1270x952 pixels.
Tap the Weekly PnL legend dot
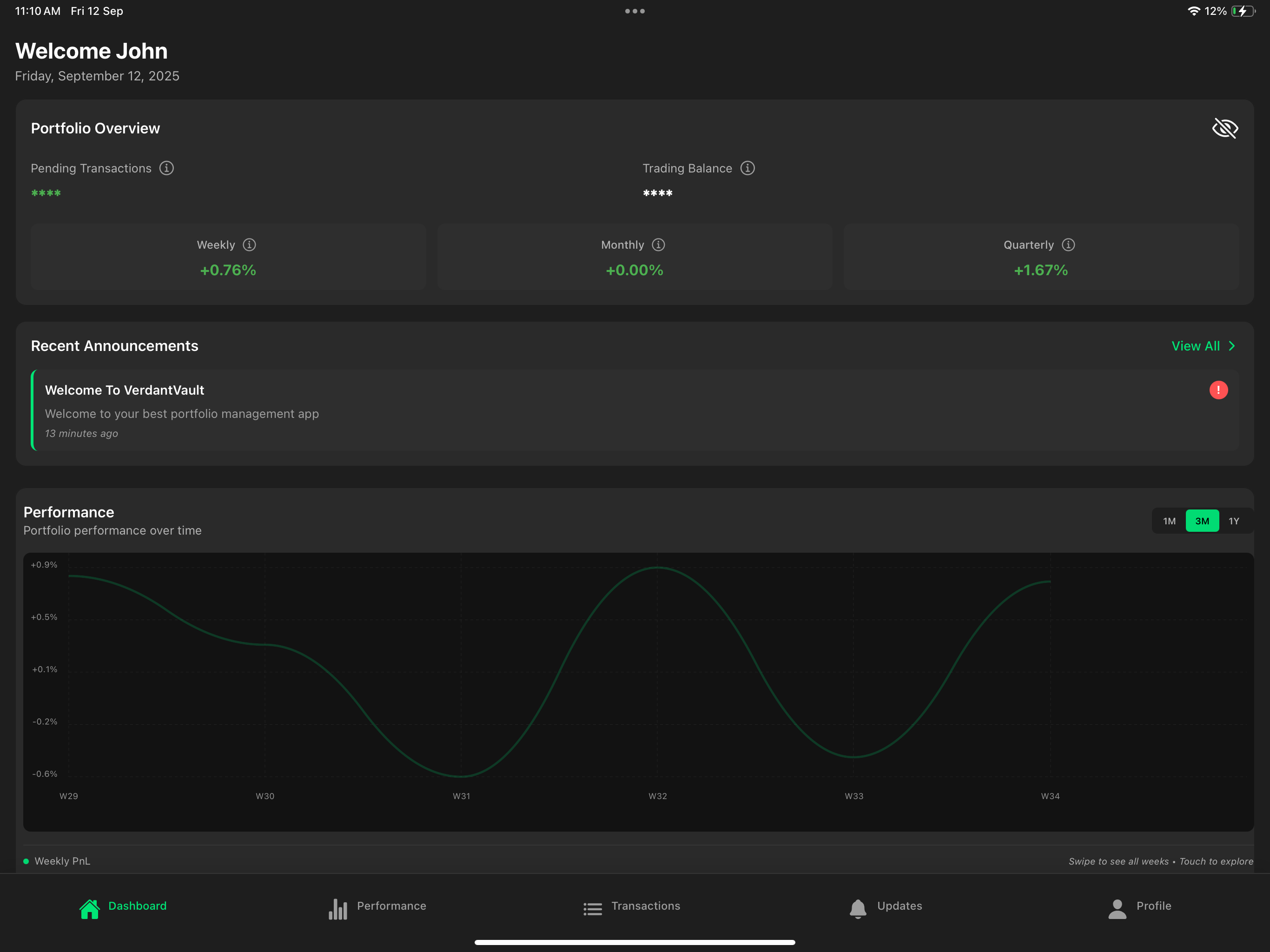(x=26, y=861)
